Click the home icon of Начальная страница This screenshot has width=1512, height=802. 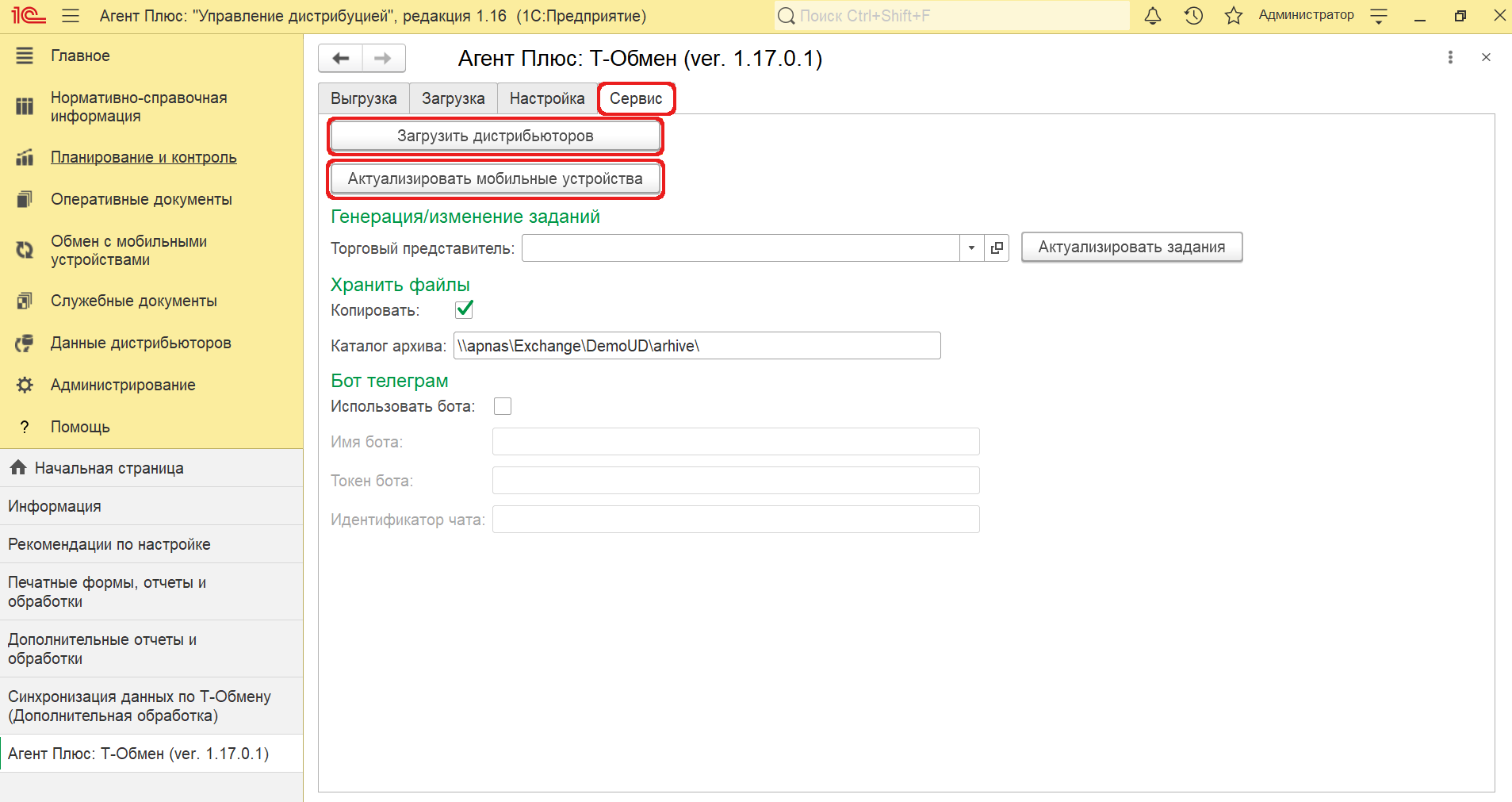pyautogui.click(x=18, y=467)
